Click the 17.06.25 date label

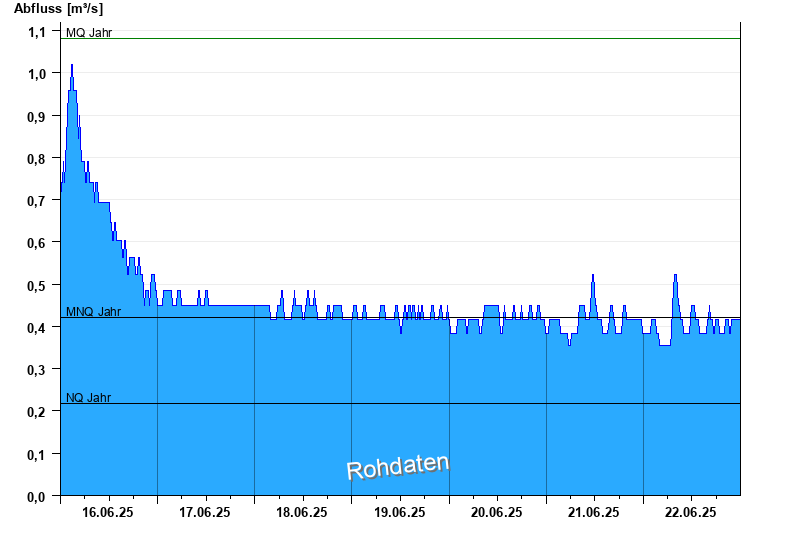(205, 512)
